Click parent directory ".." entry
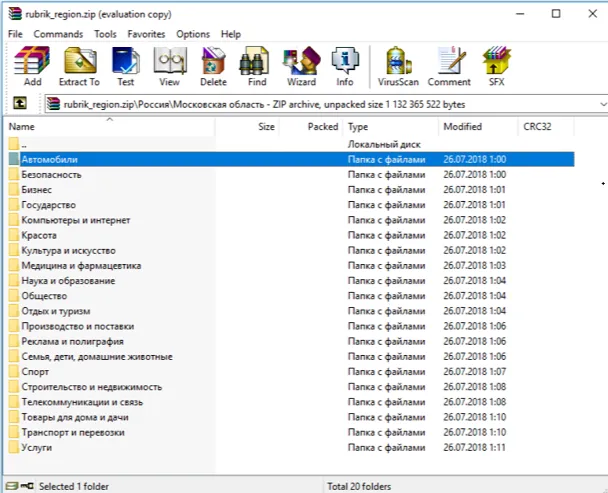The width and height of the screenshot is (608, 493). [24, 145]
